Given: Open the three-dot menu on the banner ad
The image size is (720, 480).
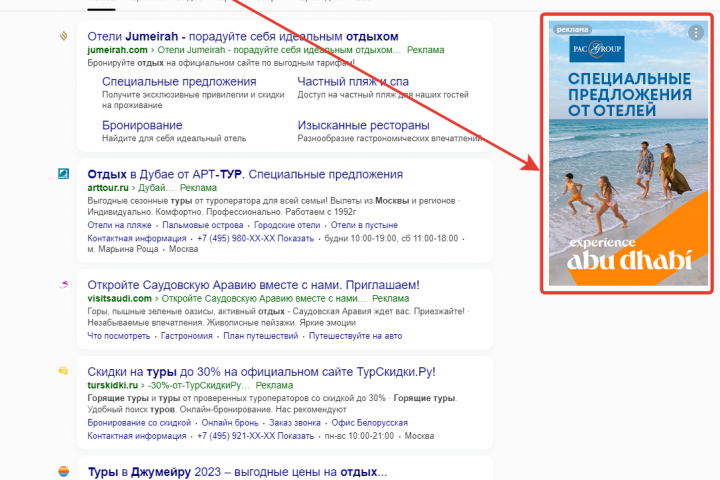Looking at the screenshot, I should tap(696, 33).
